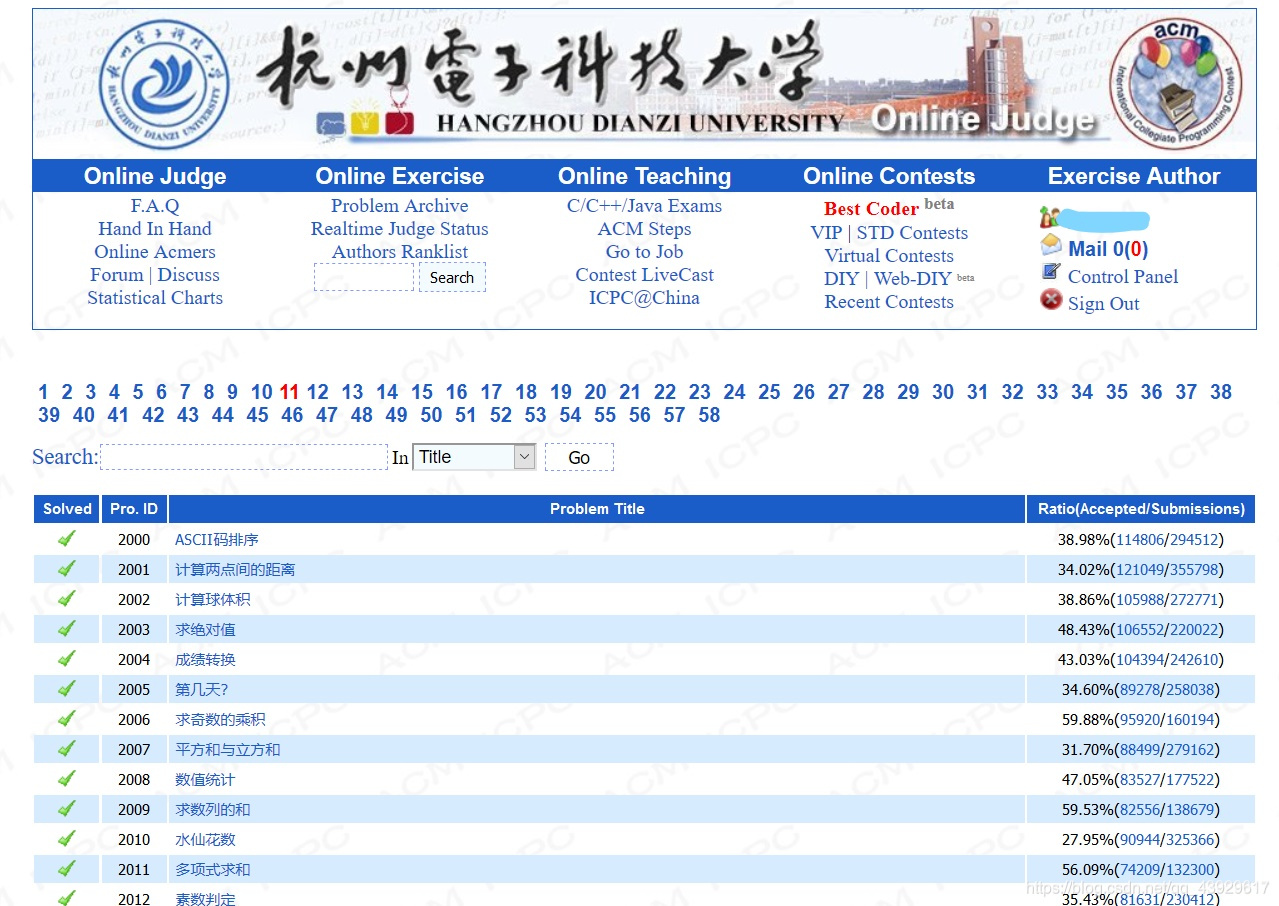
Task: Select Pro. ID cell 2007
Action: (134, 750)
